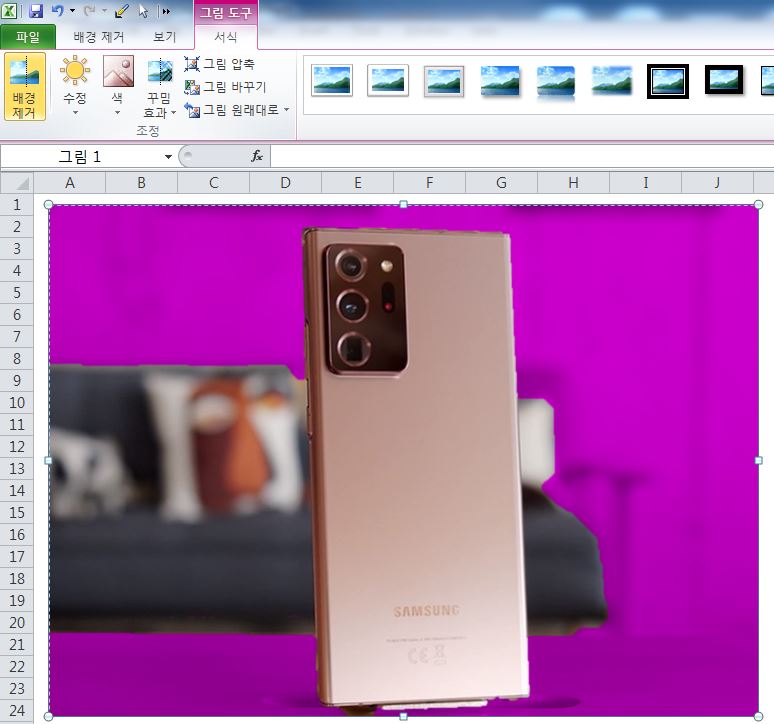Apply the first simple frame picture style
This screenshot has height=724, width=774.
tap(332, 80)
